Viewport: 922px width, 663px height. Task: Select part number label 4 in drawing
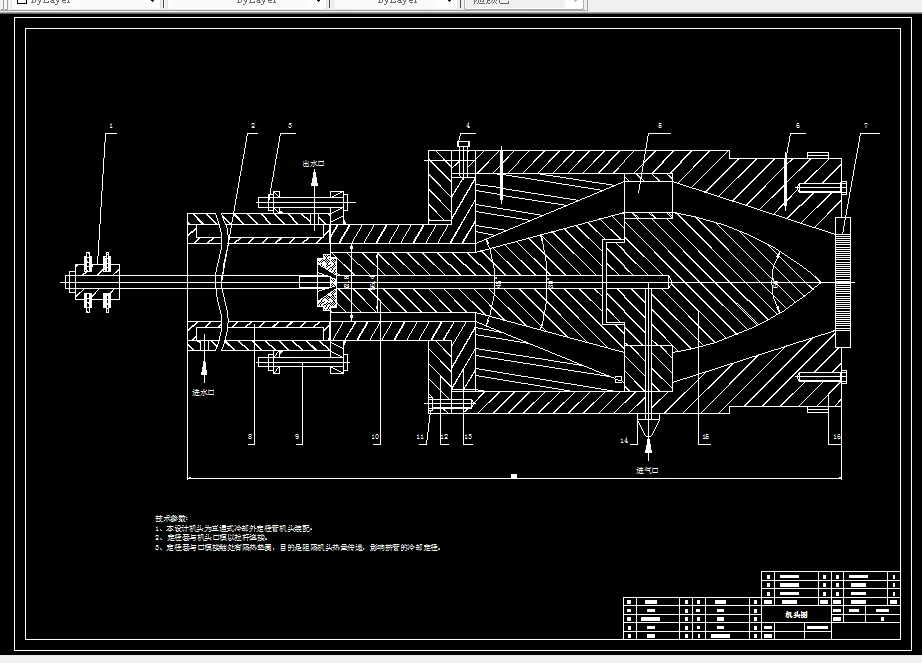point(468,126)
